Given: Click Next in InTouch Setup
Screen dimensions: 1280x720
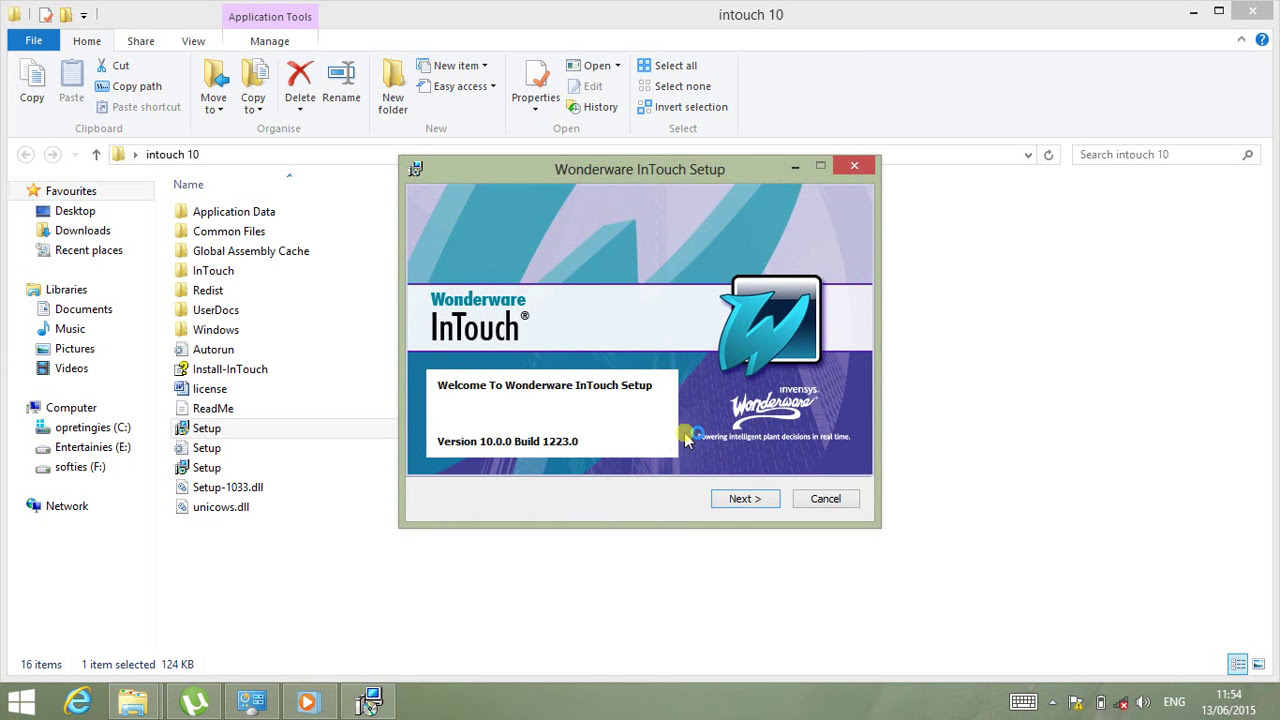Looking at the screenshot, I should (745, 499).
